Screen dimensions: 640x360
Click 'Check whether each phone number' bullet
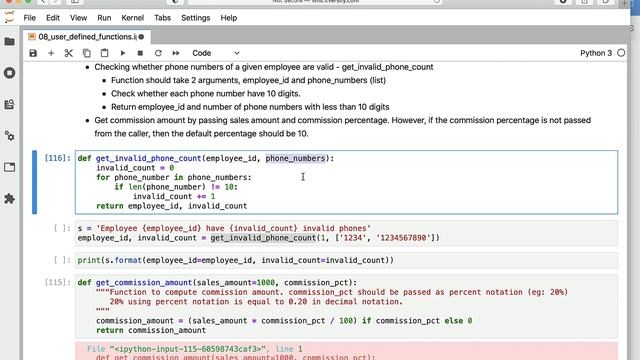point(206,93)
